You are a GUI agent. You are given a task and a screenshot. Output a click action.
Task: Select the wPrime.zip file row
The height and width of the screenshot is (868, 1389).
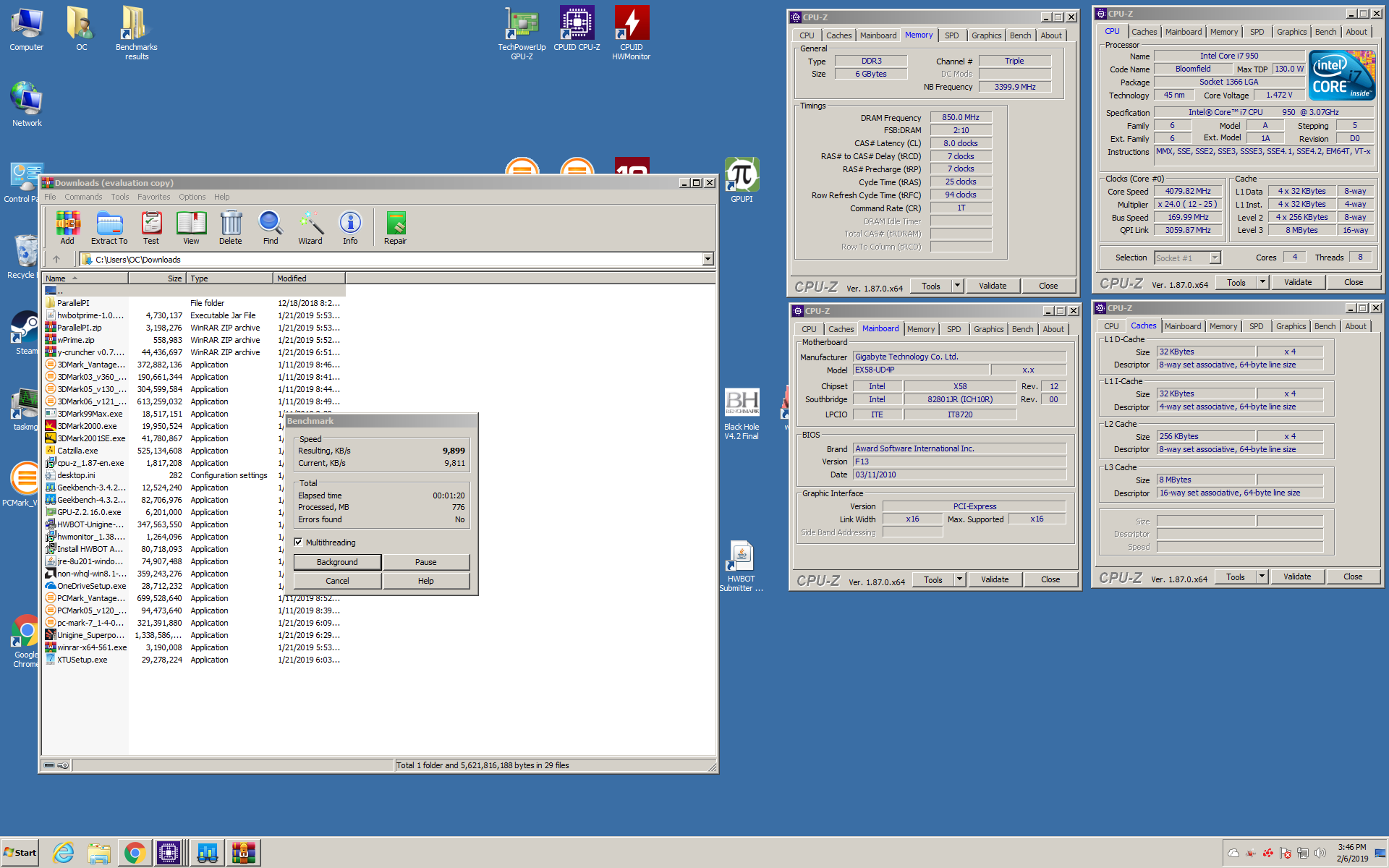pyautogui.click(x=194, y=340)
